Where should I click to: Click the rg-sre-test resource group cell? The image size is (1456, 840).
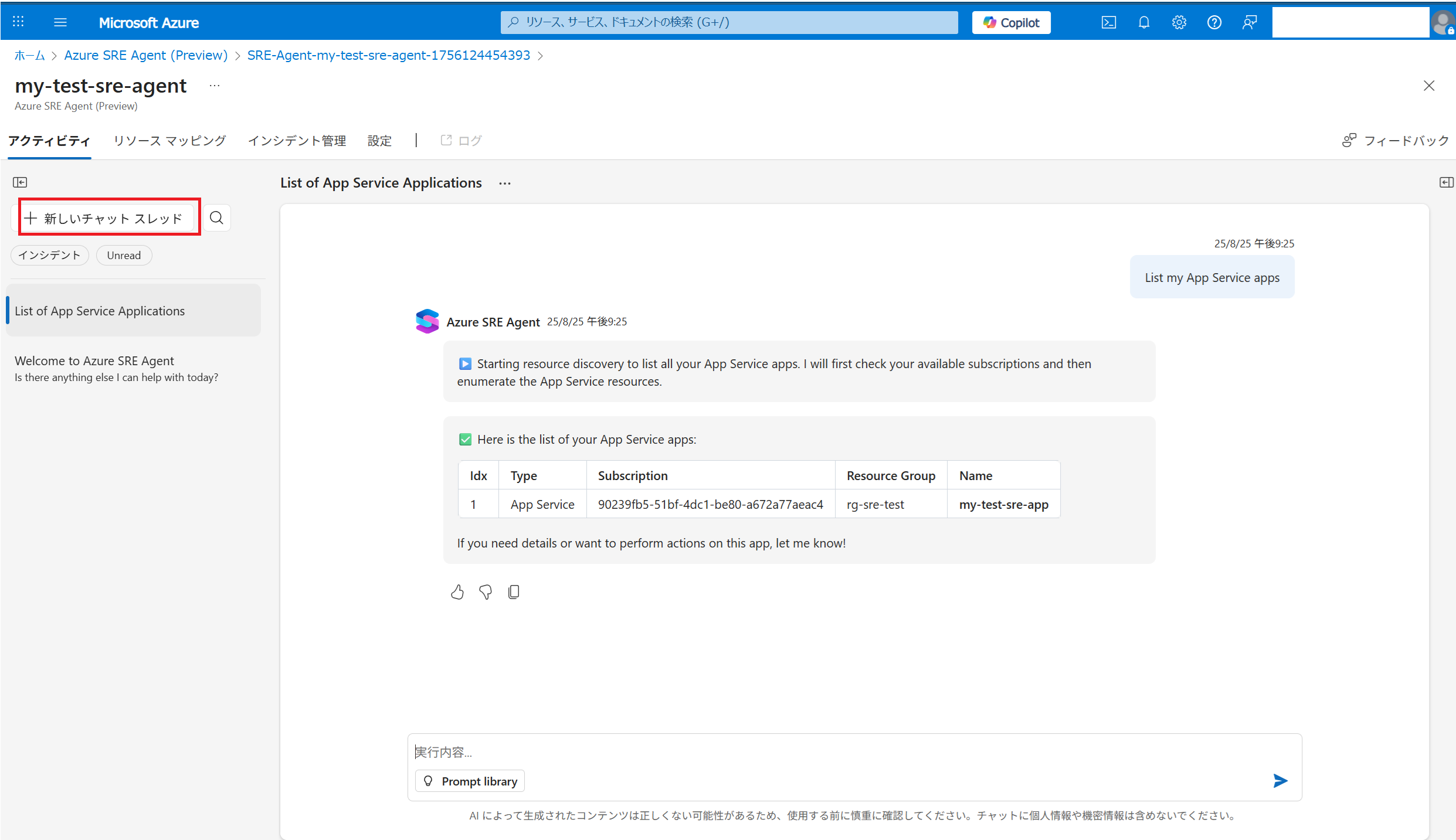tap(891, 504)
